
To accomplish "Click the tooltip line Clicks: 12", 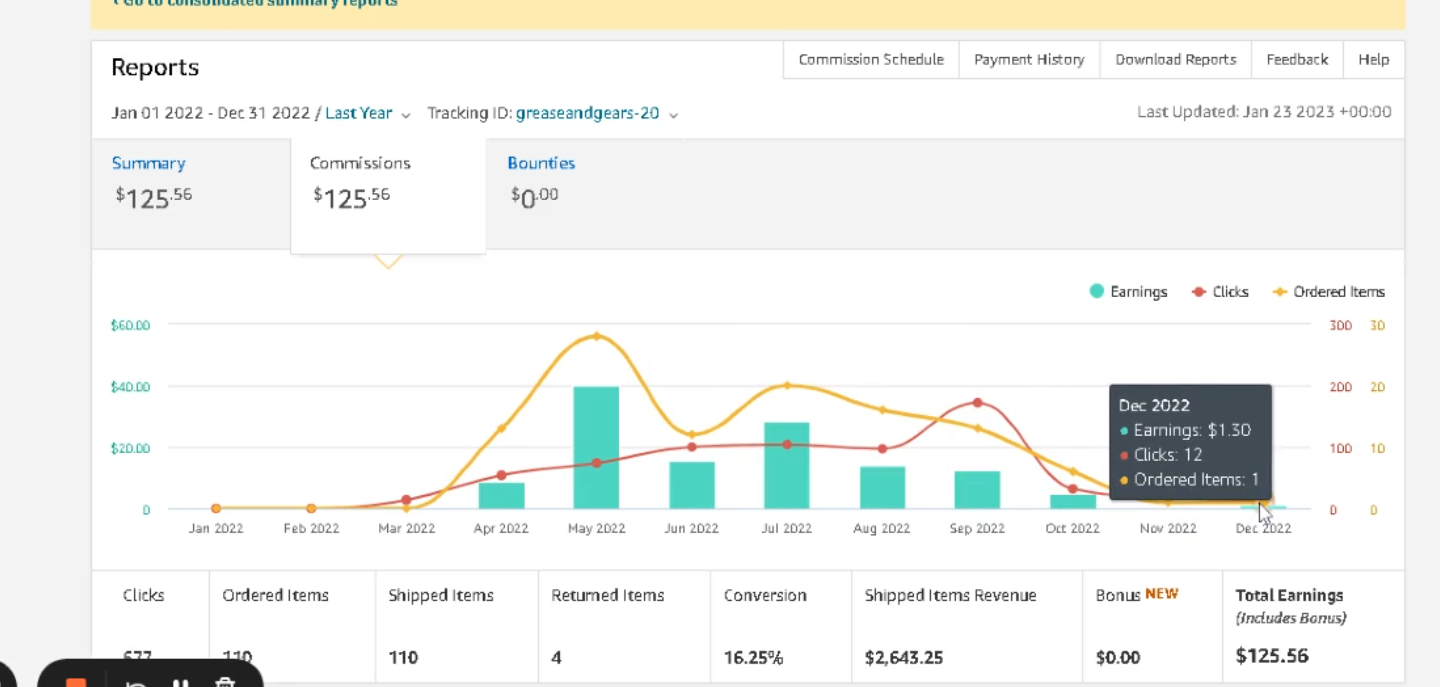I will 1161,455.
